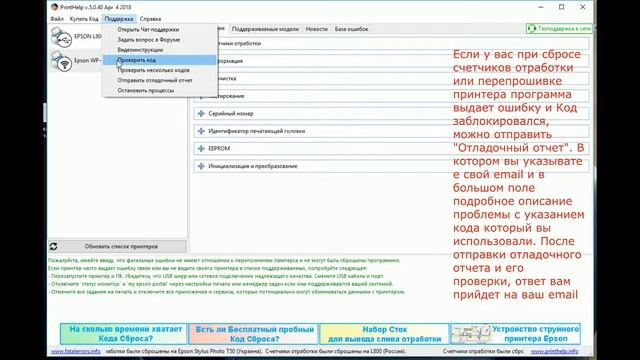Click the PrintHelp app icon in title bar
This screenshot has height=360, width=640.
[54, 7]
